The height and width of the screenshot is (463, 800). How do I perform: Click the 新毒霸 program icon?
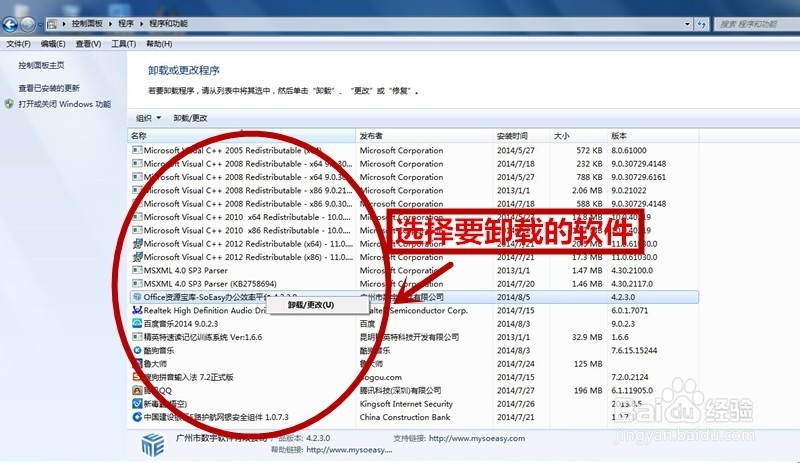pos(137,403)
